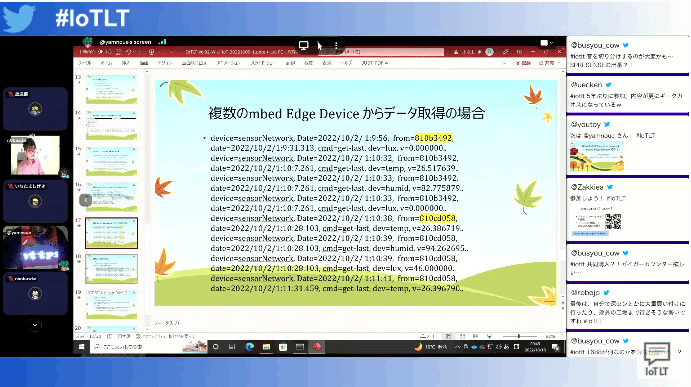The width and height of the screenshot is (691, 387).
Task: Switch to the デザイン ribbon tab
Action: (164, 63)
